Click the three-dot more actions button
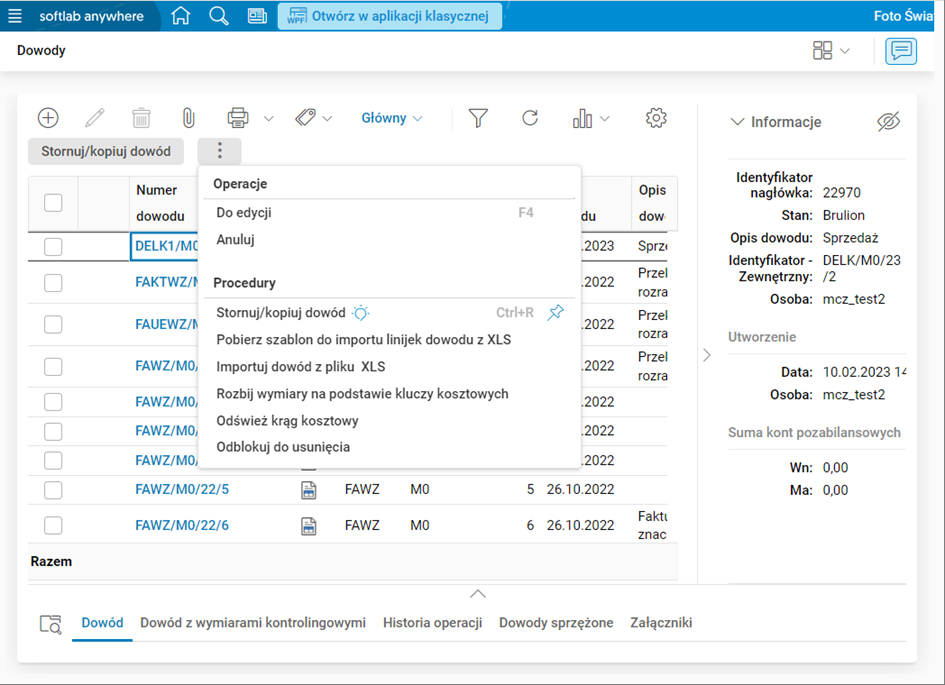 coord(219,151)
